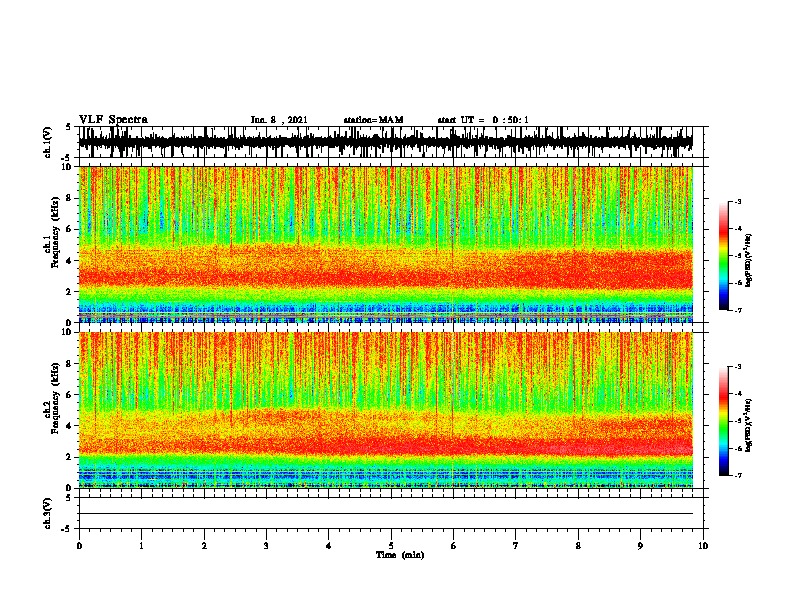
Task: Click the "5" tick on ch.3(V) axis
Action: click(69, 498)
